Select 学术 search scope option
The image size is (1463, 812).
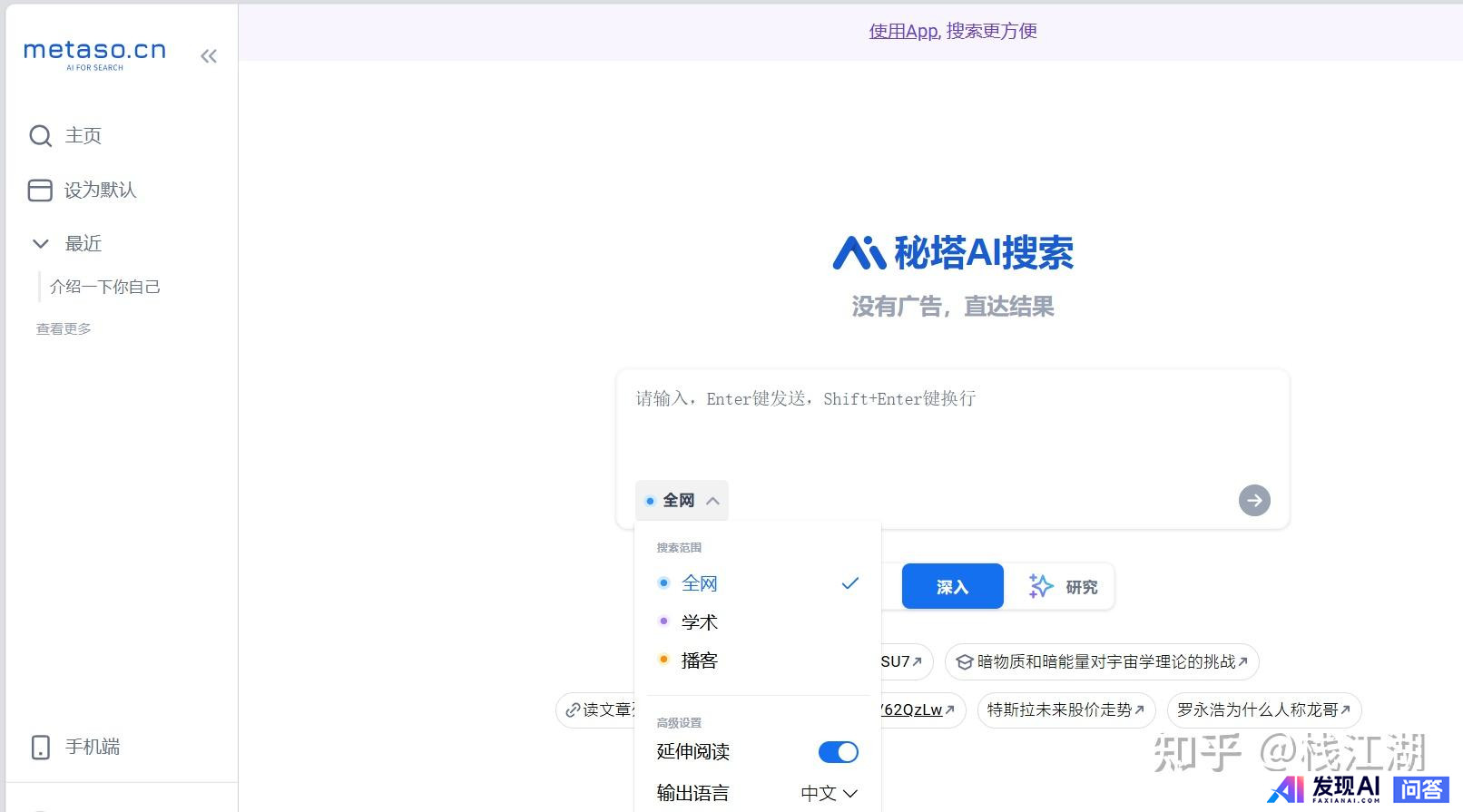758,622
